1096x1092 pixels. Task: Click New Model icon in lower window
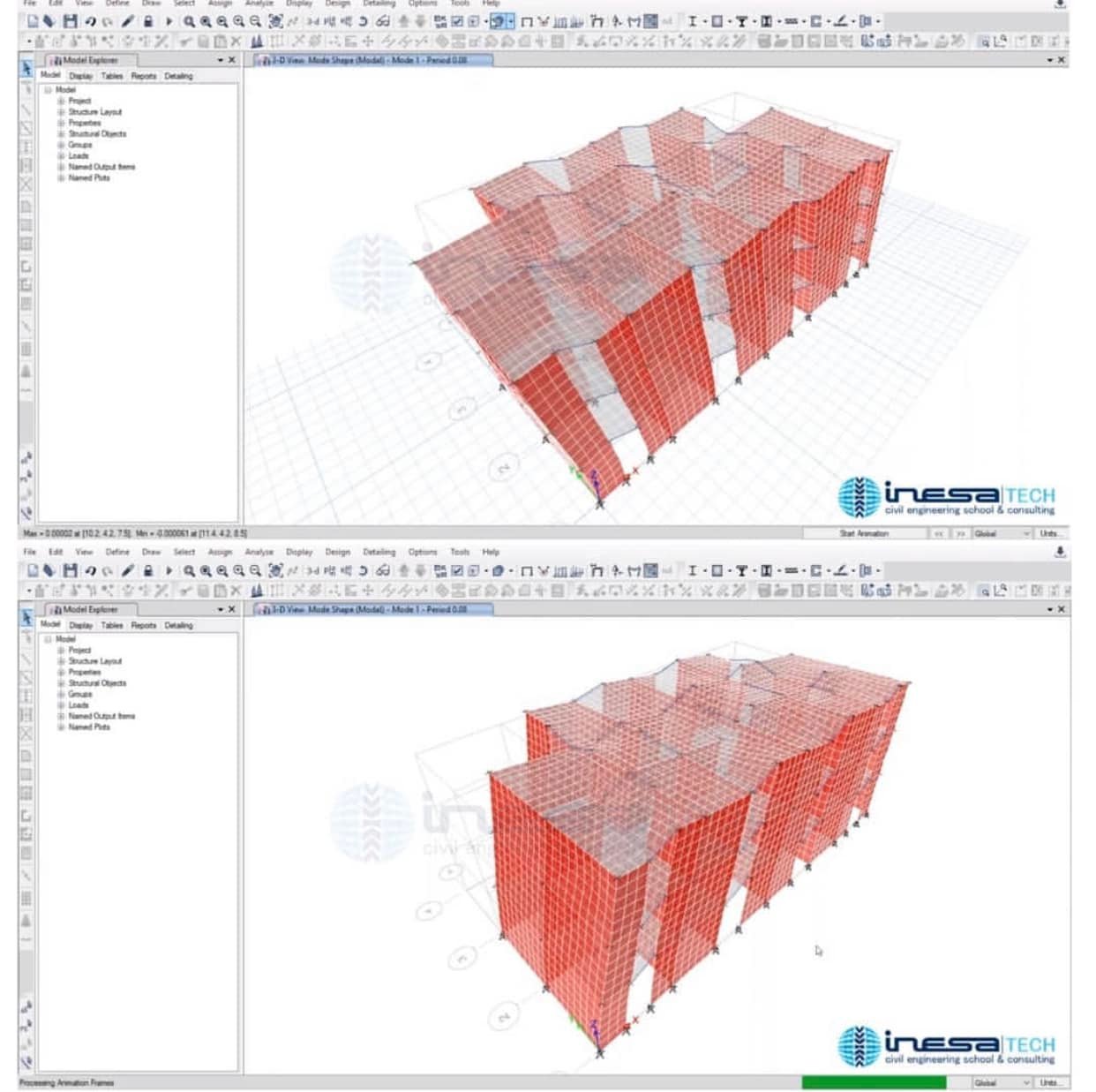[x=33, y=570]
